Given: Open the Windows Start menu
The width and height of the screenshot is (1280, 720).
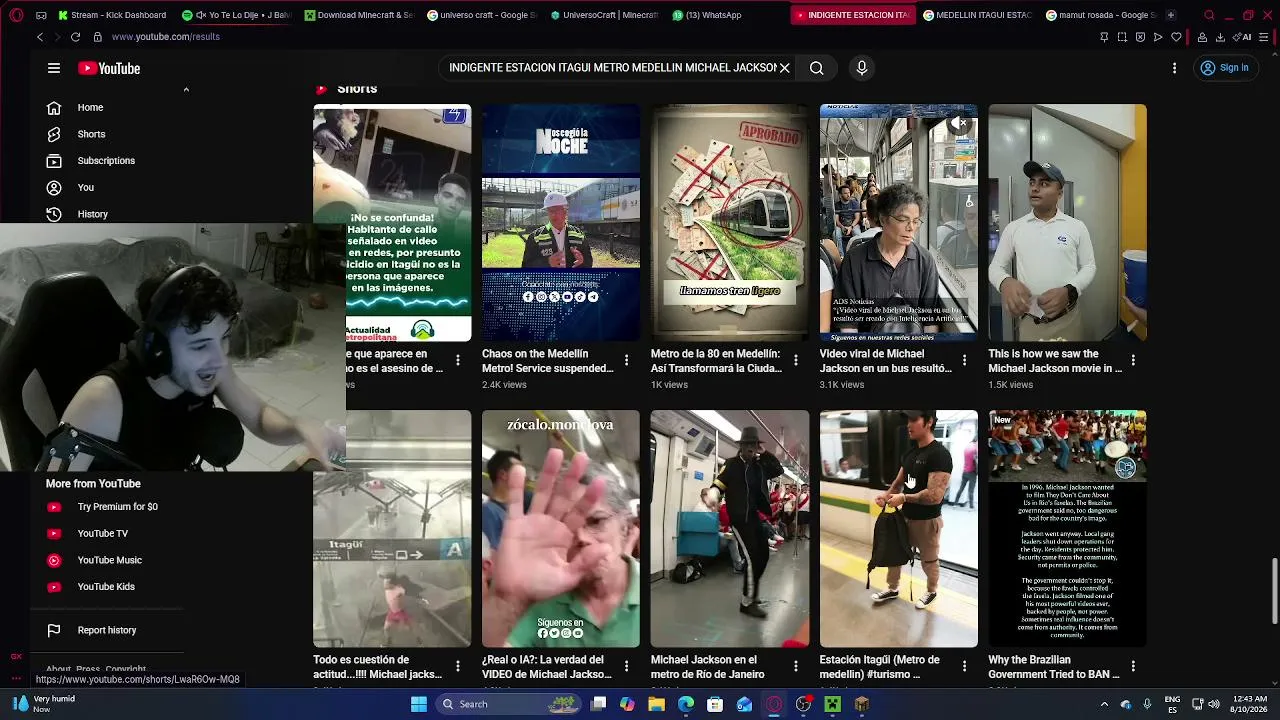Looking at the screenshot, I should click(419, 704).
